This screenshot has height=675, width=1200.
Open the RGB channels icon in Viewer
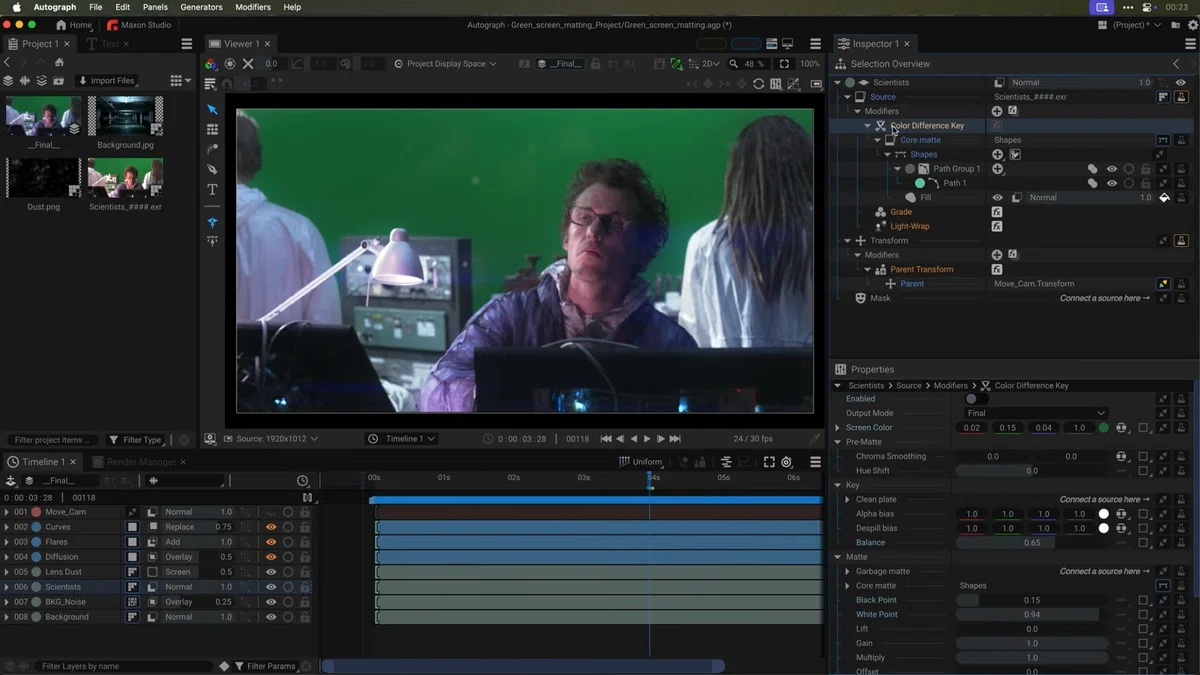click(x=211, y=64)
